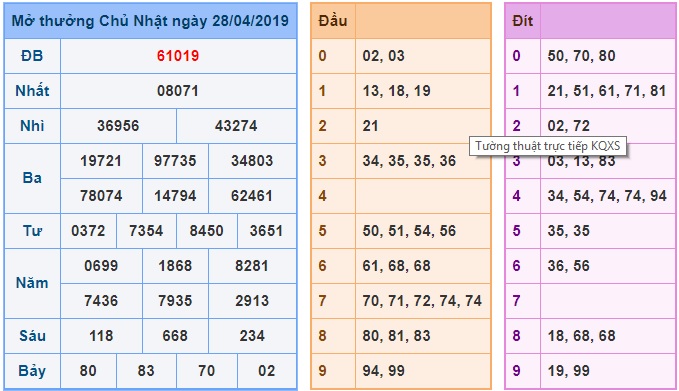The image size is (679, 391).
Task: Click fourth prize number 3651
Action: click(x=266, y=231)
